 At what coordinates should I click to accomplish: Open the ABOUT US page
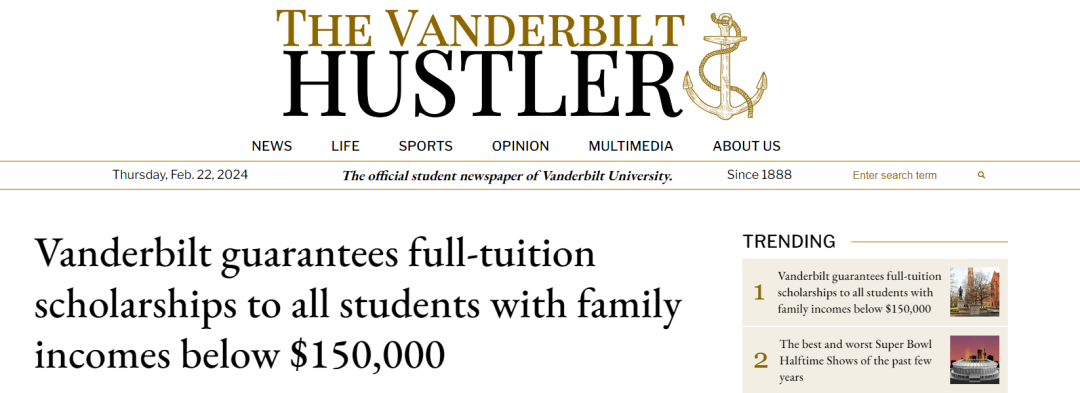click(747, 146)
